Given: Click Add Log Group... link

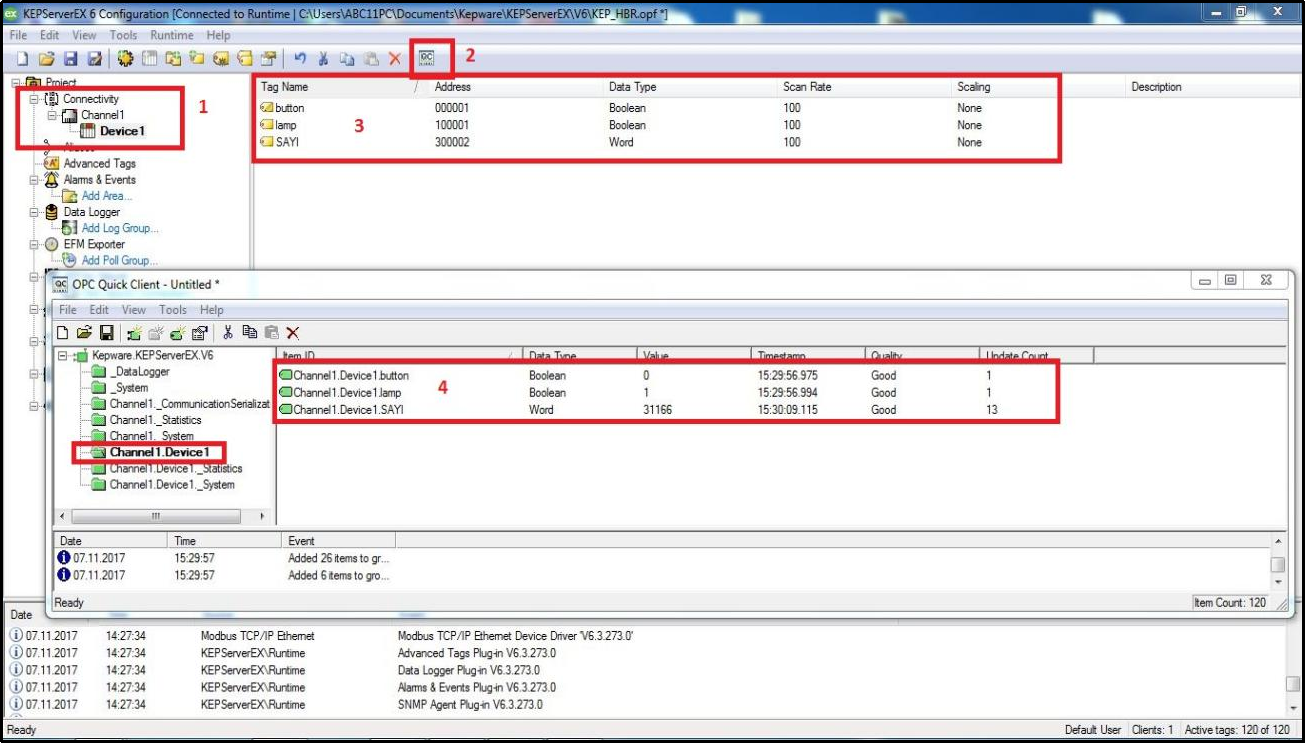Looking at the screenshot, I should point(120,228).
